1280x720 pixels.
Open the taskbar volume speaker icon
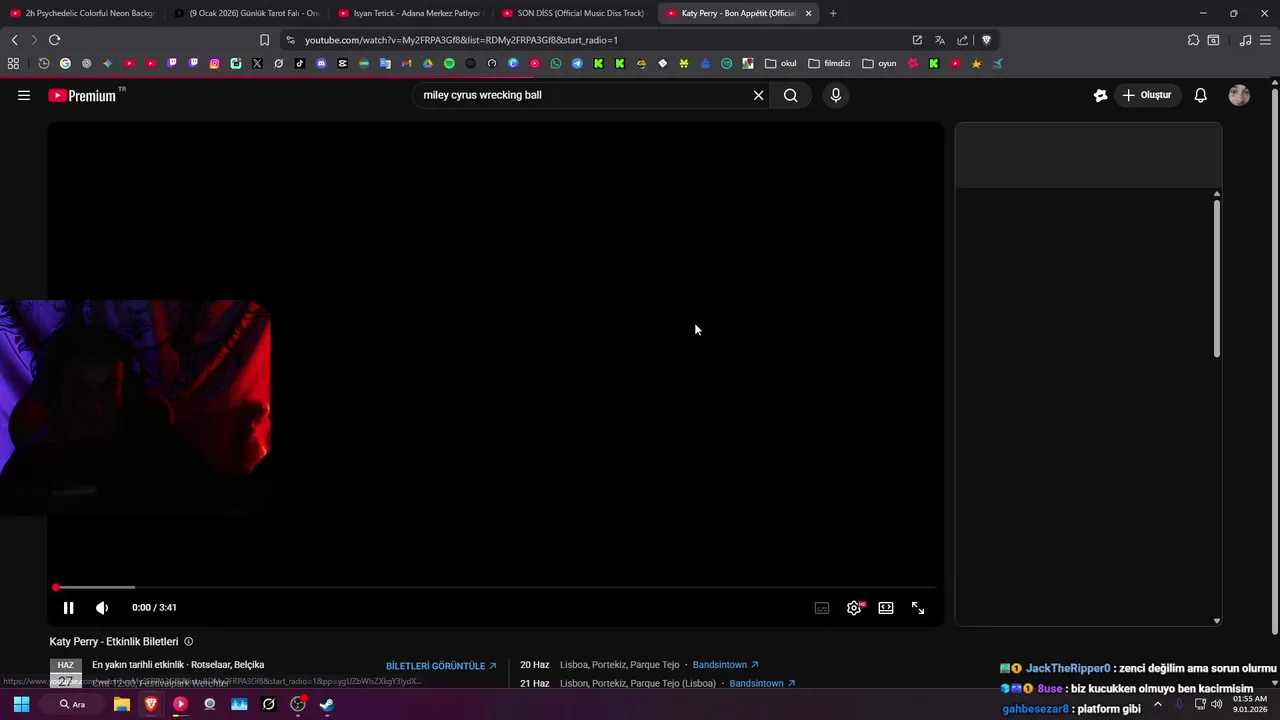(x=1217, y=704)
